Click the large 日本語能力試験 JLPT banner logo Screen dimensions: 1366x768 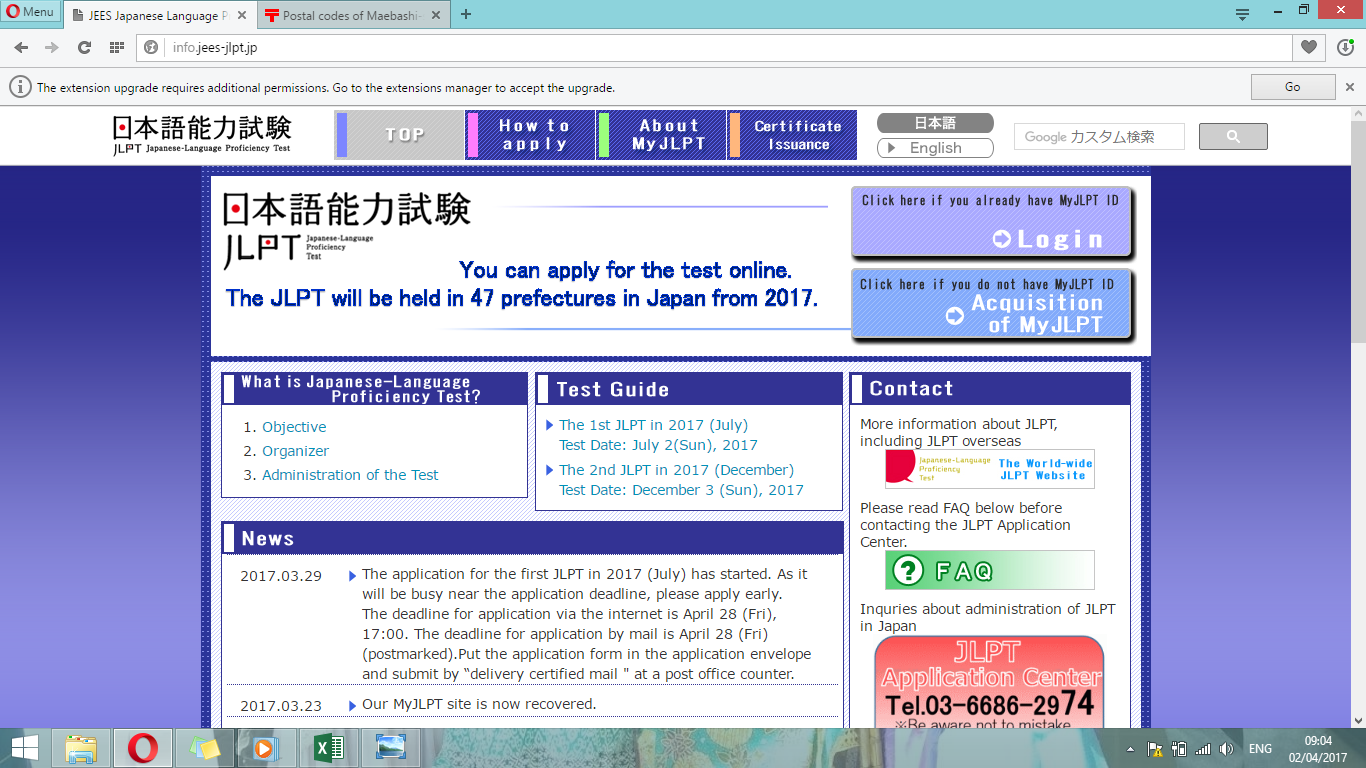click(346, 230)
